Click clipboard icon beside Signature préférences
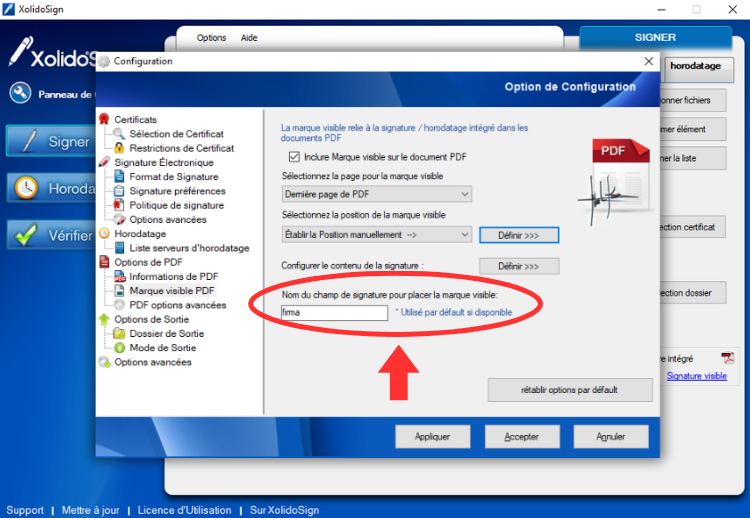The width and height of the screenshot is (750, 518). coord(119,191)
